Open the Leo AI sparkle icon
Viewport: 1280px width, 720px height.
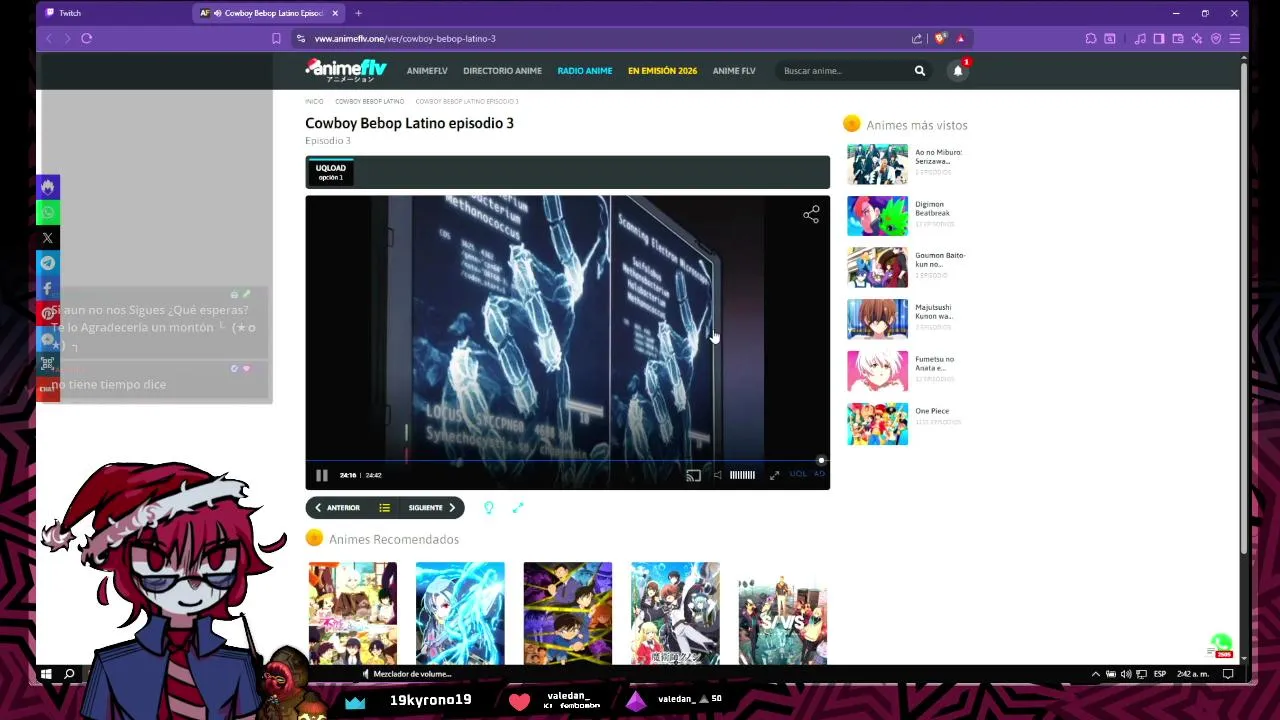point(1197,38)
